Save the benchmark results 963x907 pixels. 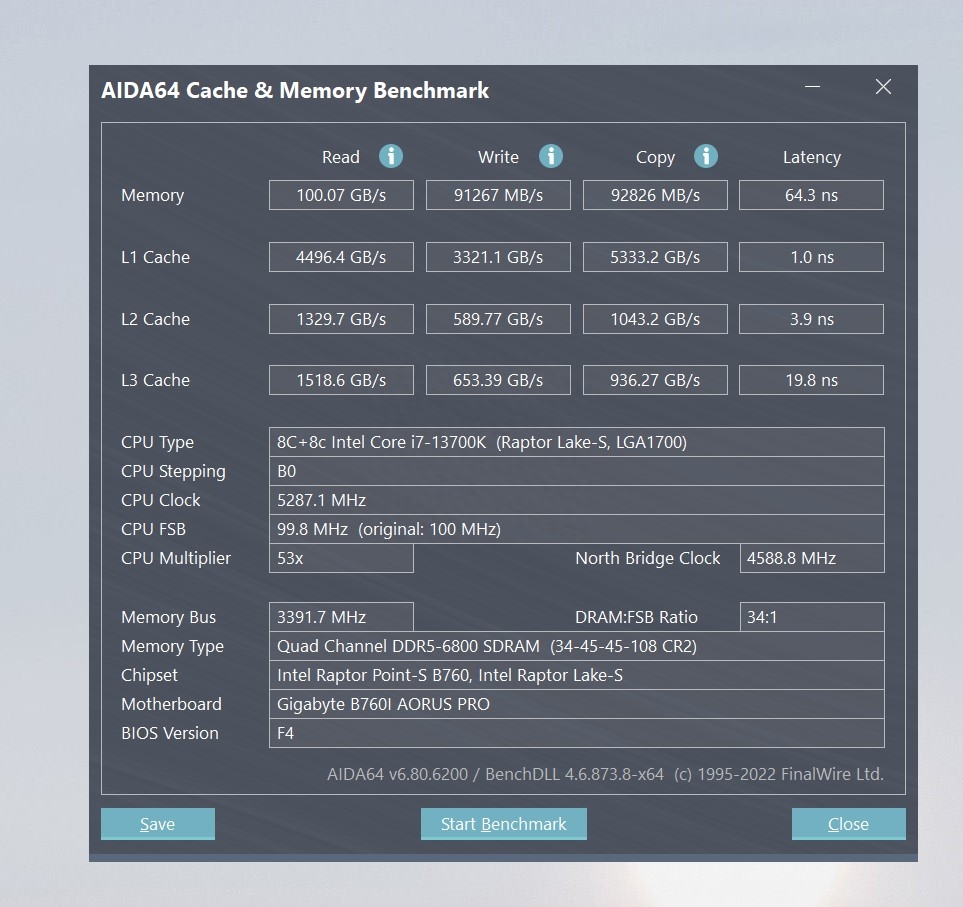pos(158,823)
